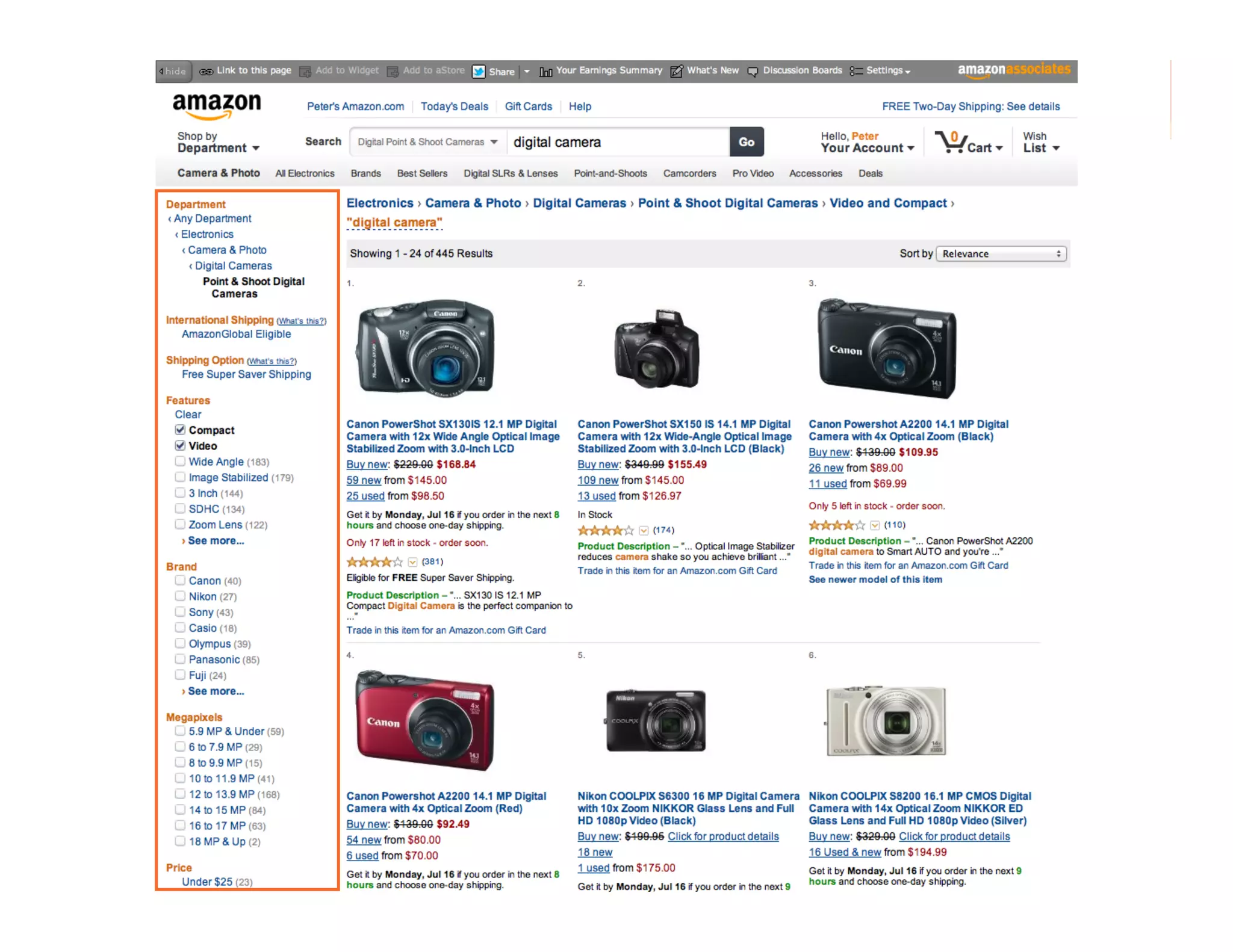
Task: Expand the Settings dropdown in the associates bar
Action: pos(888,71)
